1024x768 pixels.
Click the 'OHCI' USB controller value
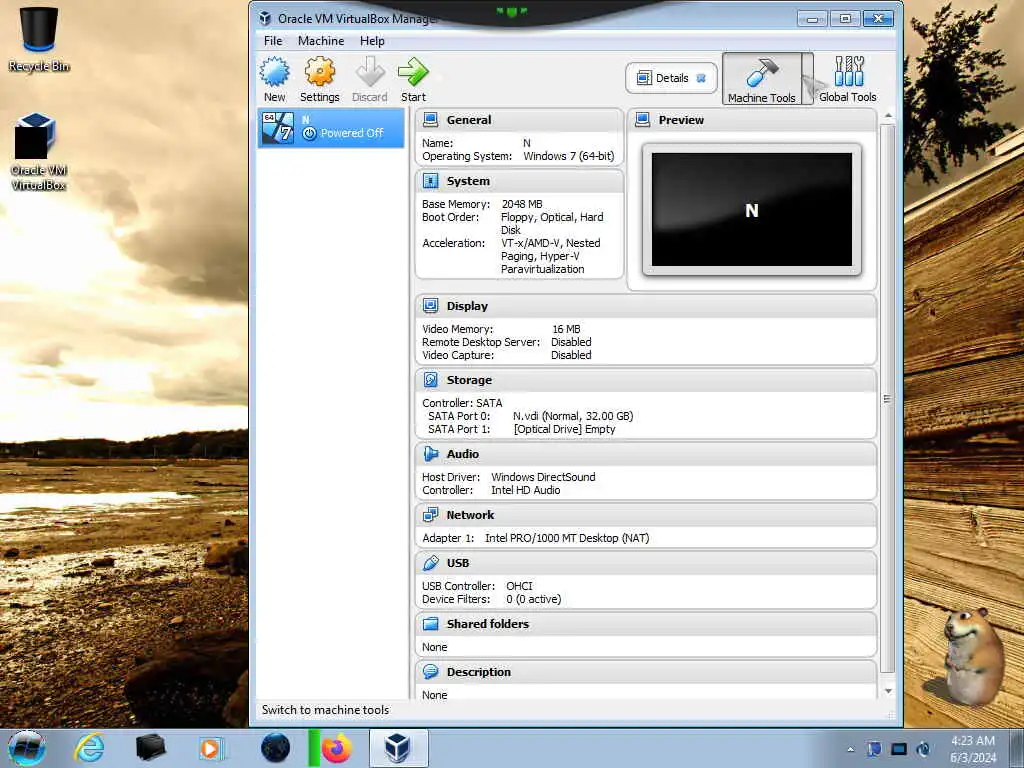[519, 586]
